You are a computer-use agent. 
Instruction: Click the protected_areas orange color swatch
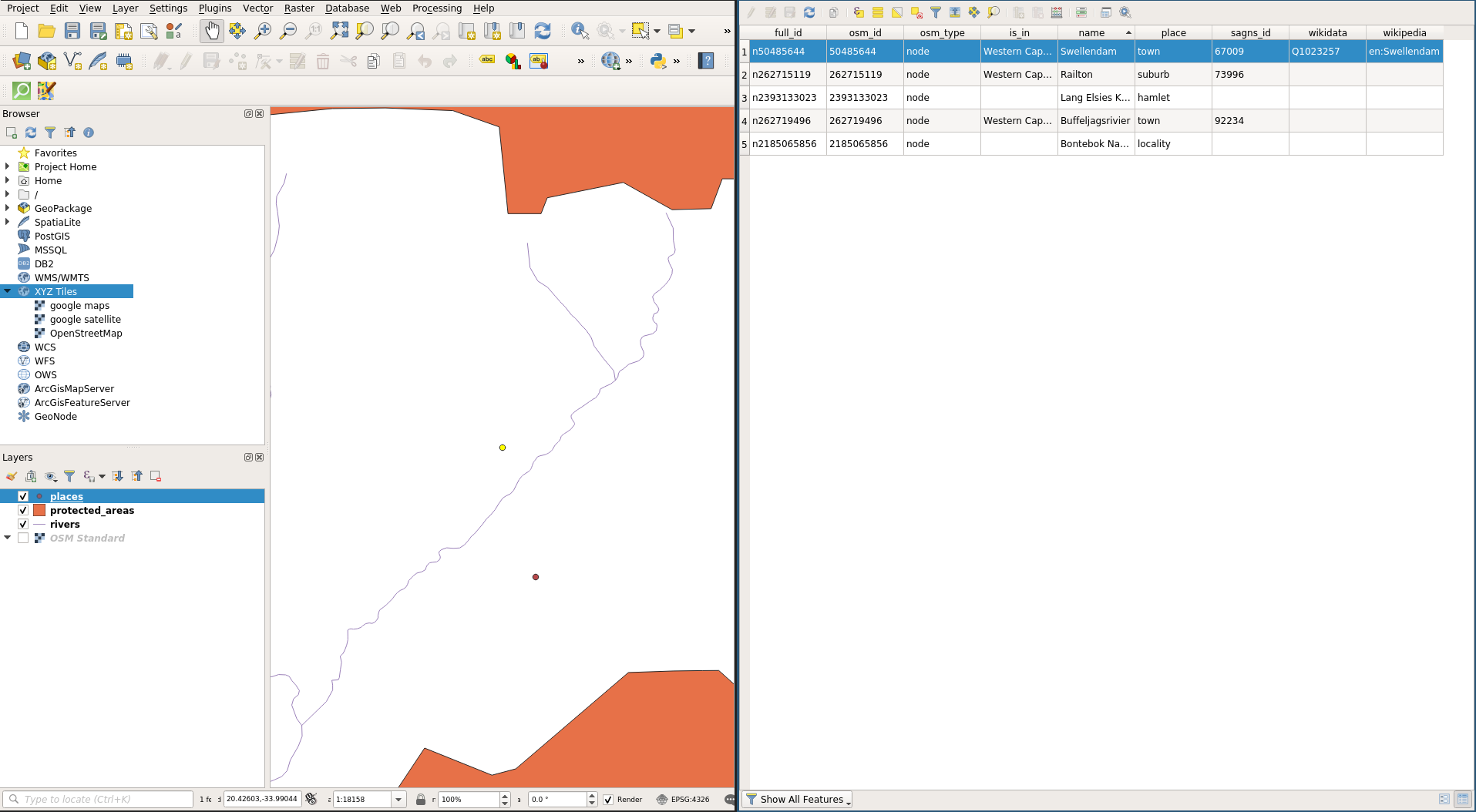39,510
